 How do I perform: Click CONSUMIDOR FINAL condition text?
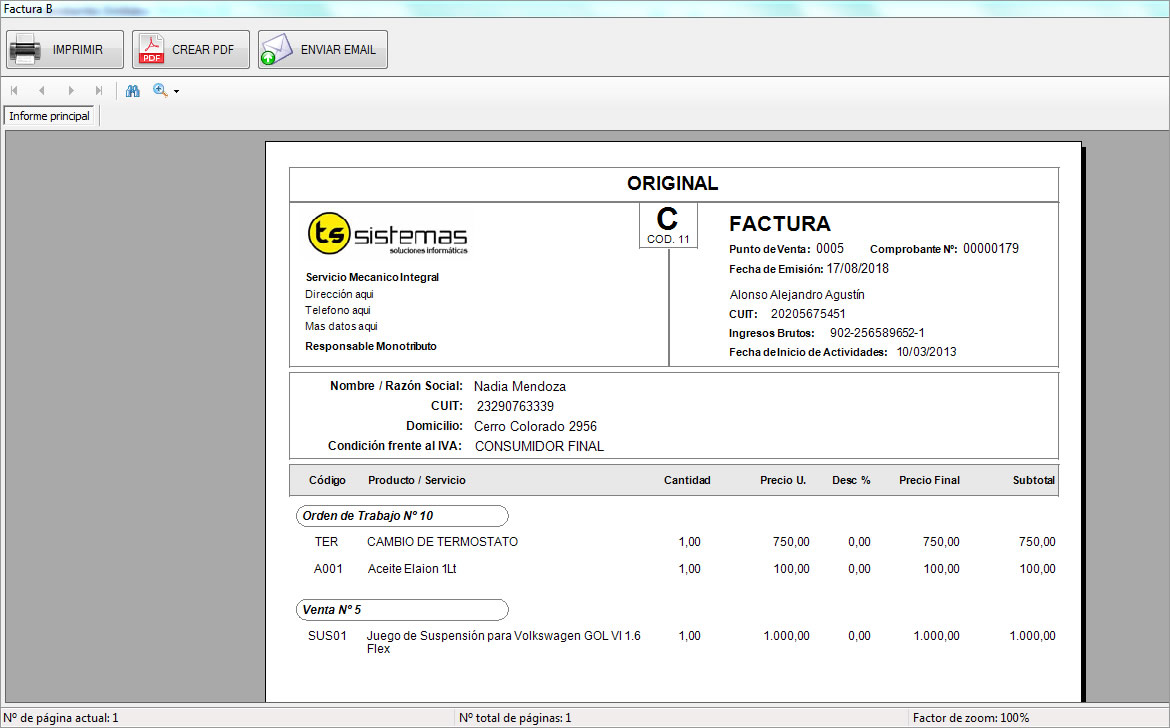tap(539, 446)
